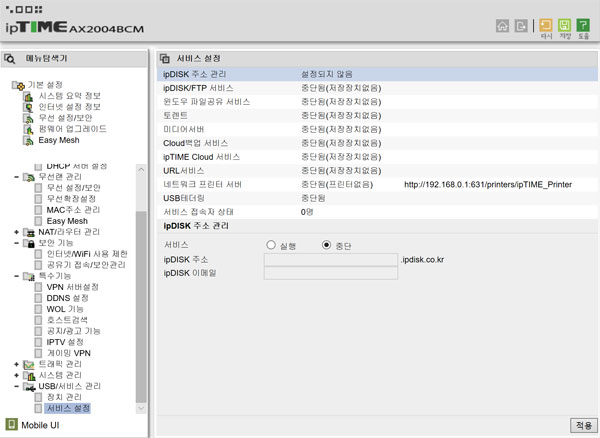The width and height of the screenshot is (600, 438).
Task: Click the menu search magnifier icon
Action: (x=10, y=59)
